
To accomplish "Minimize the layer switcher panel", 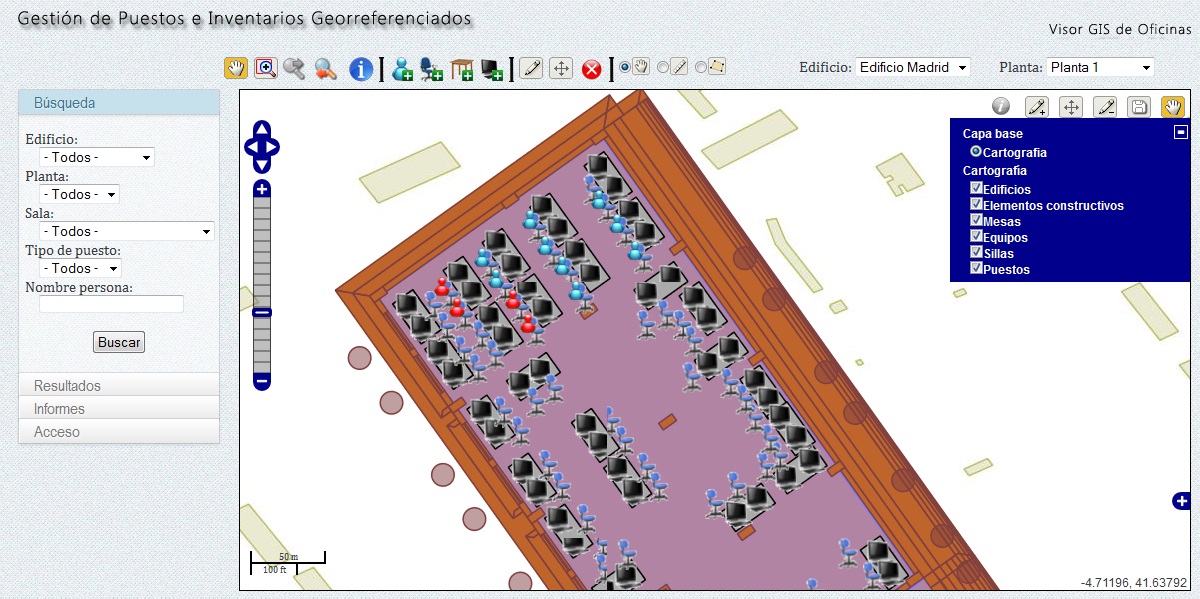I will tap(1181, 132).
